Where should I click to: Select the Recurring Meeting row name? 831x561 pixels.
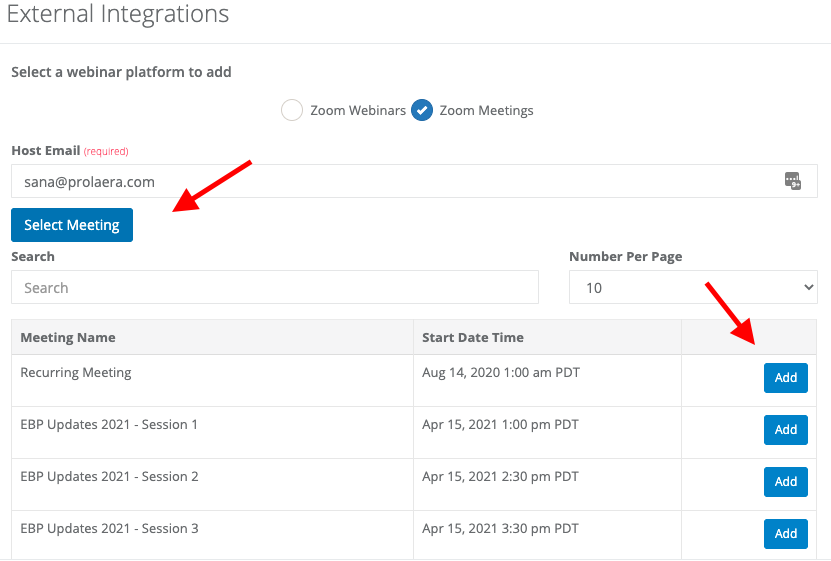(76, 373)
